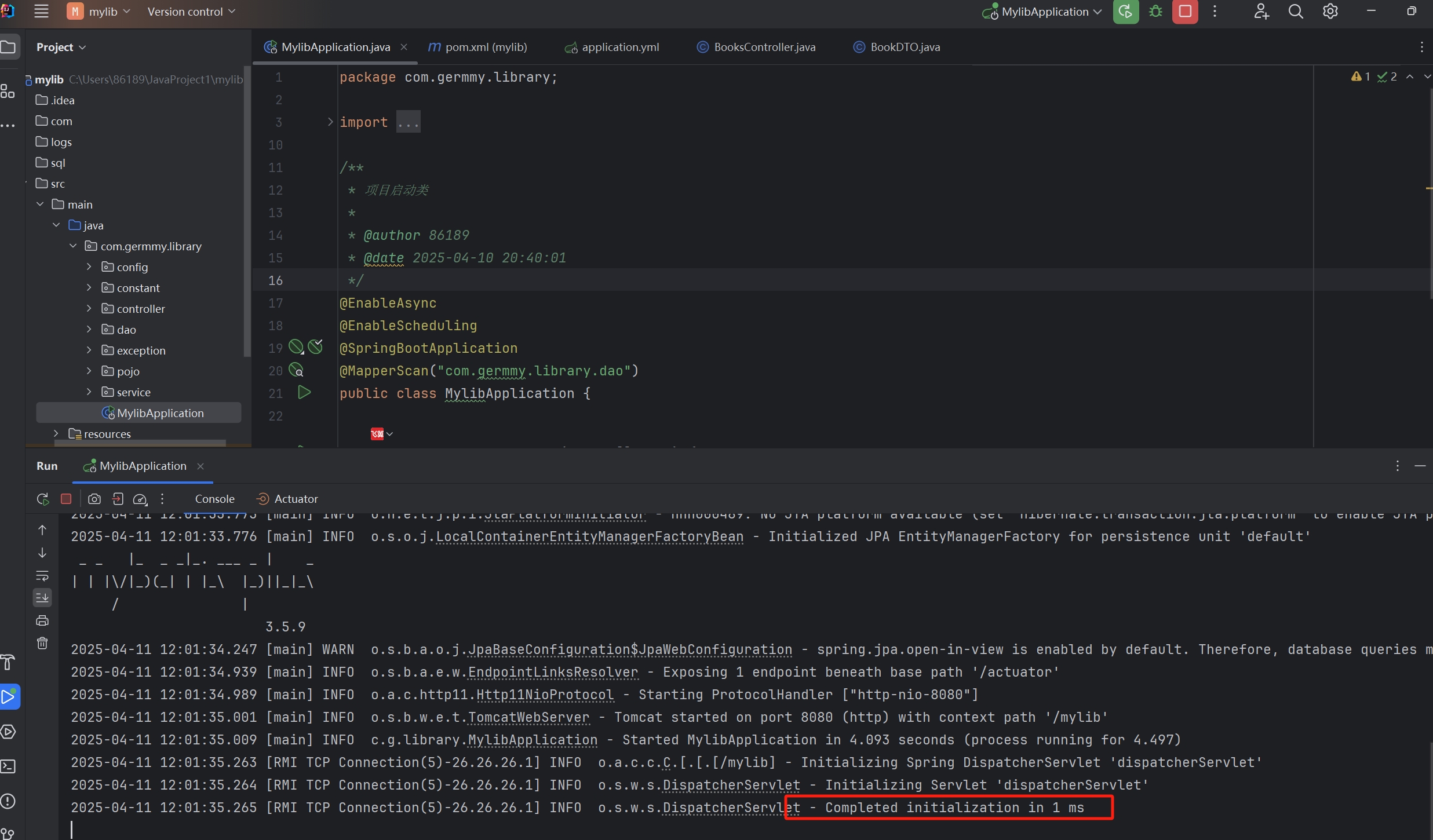Screen dimensions: 1433x840
Task: Click the Clear All trash icon in console
Action: pos(42,643)
